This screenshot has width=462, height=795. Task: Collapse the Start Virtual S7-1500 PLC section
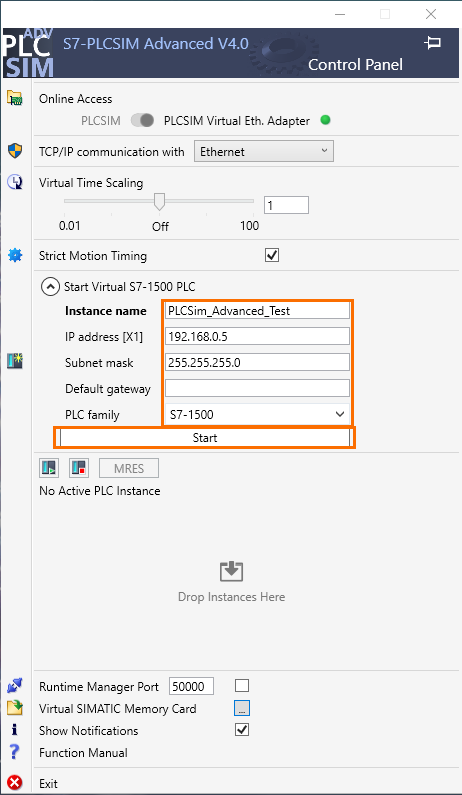pos(50,287)
